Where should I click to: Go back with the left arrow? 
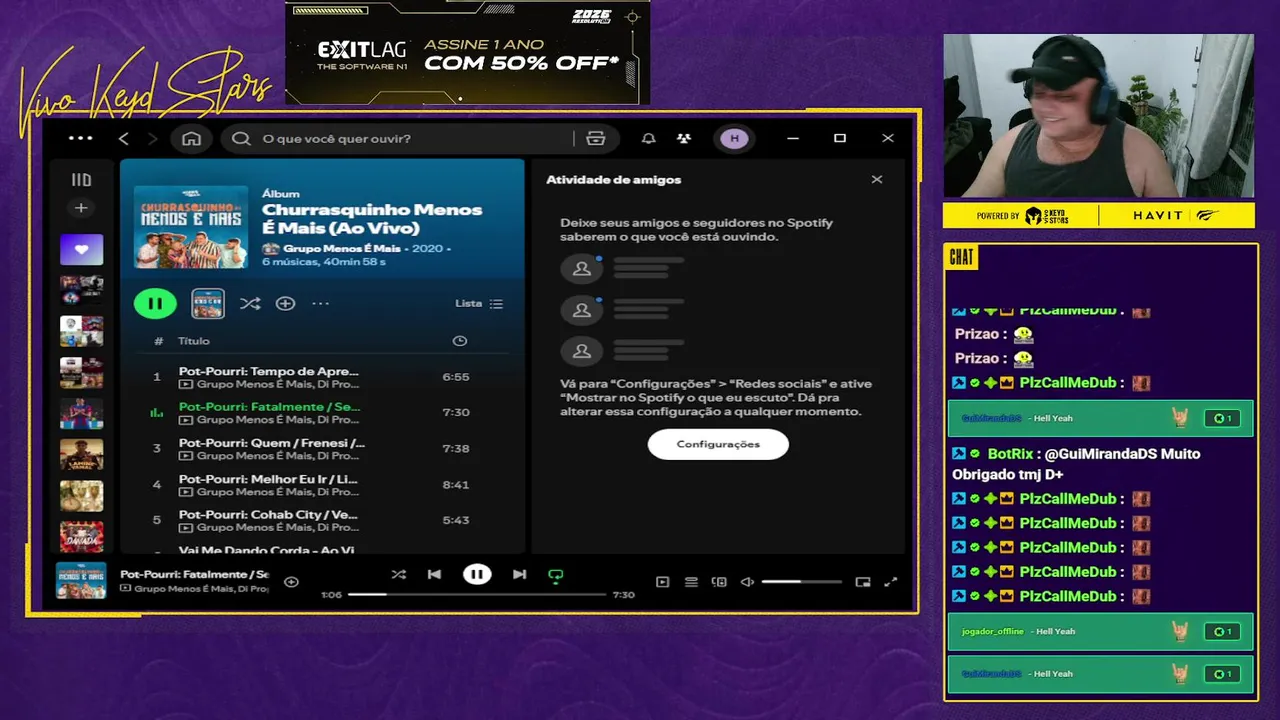click(x=124, y=138)
